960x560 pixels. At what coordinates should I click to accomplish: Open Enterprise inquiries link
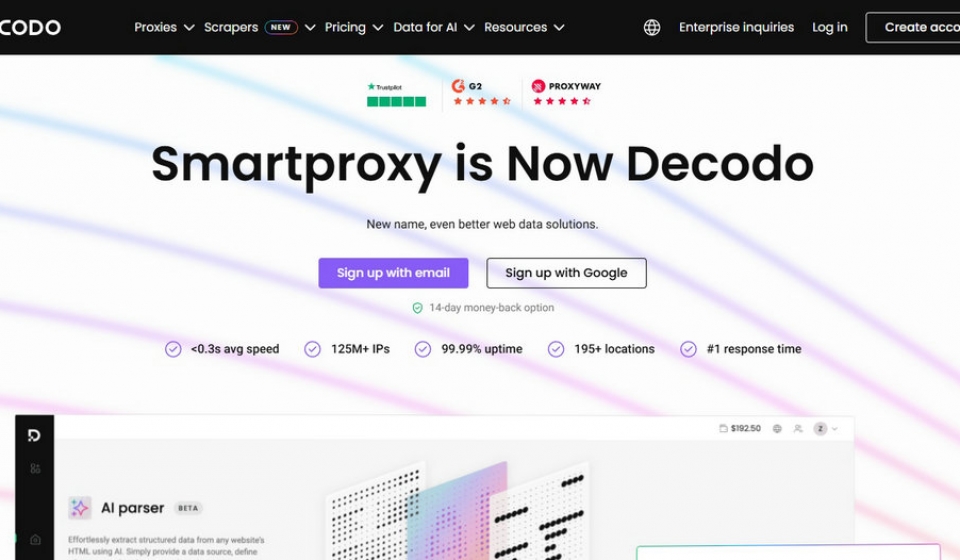pyautogui.click(x=737, y=28)
